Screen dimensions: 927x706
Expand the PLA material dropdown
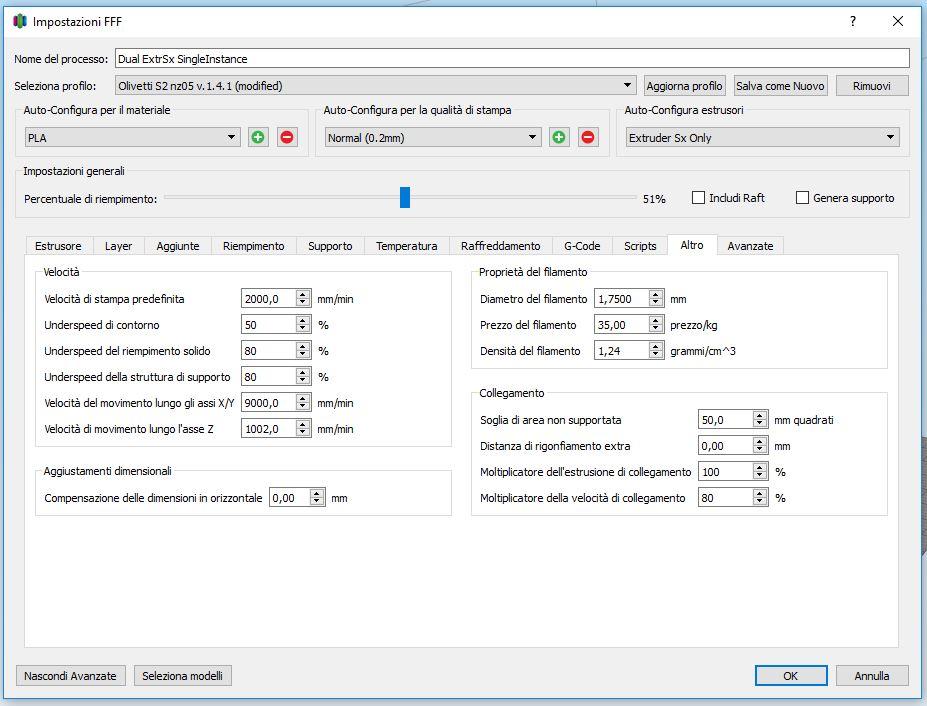click(x=132, y=137)
